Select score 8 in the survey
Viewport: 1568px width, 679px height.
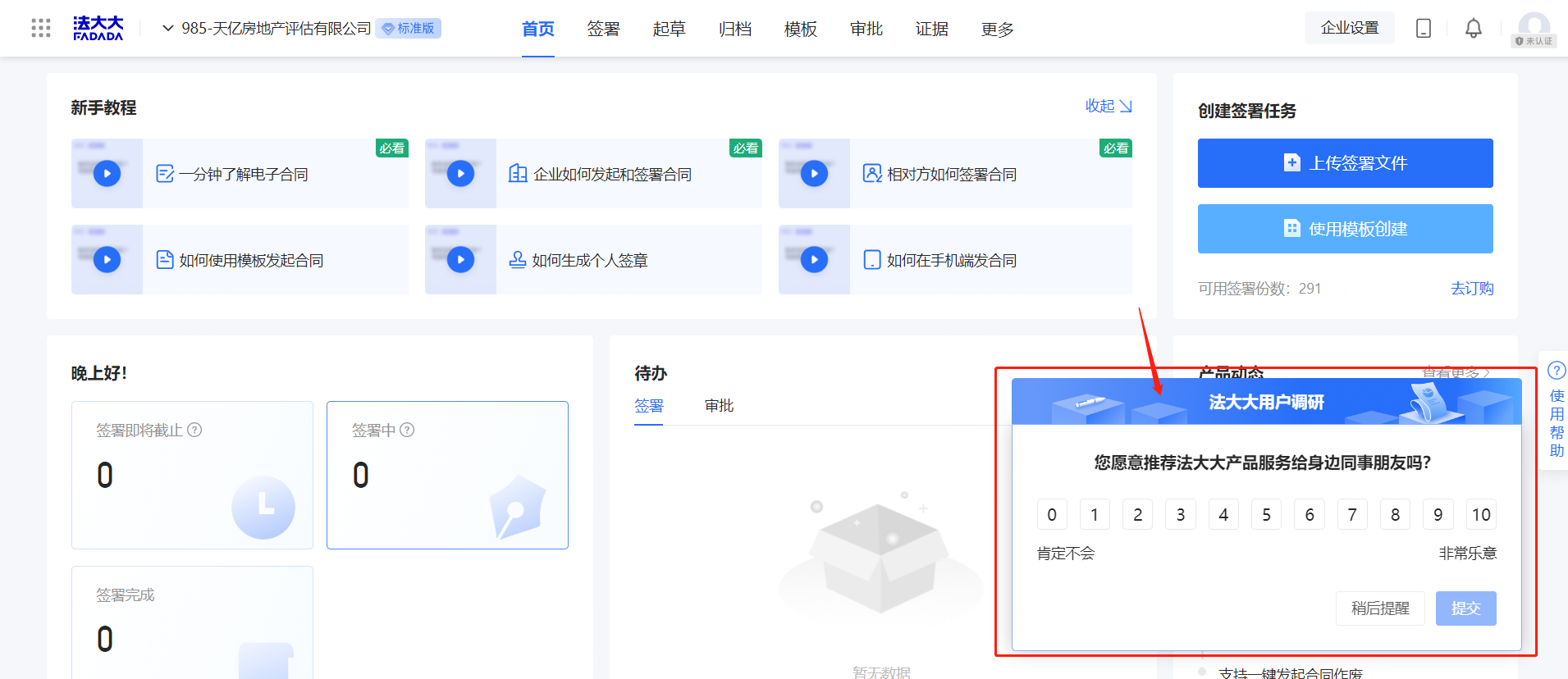pos(1395,514)
